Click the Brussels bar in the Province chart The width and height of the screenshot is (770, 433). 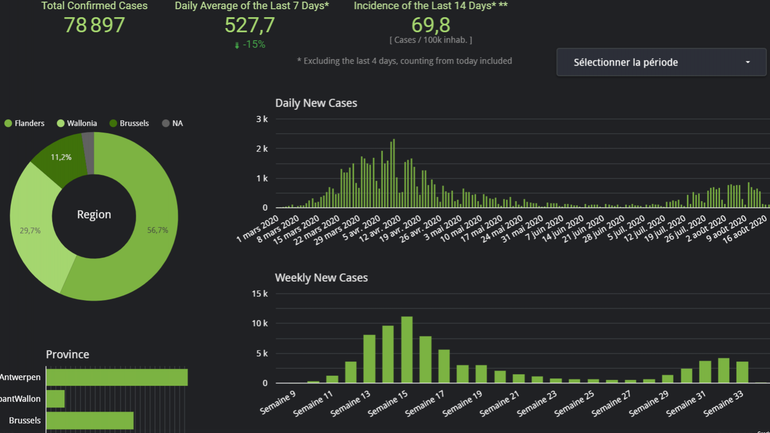coord(90,420)
